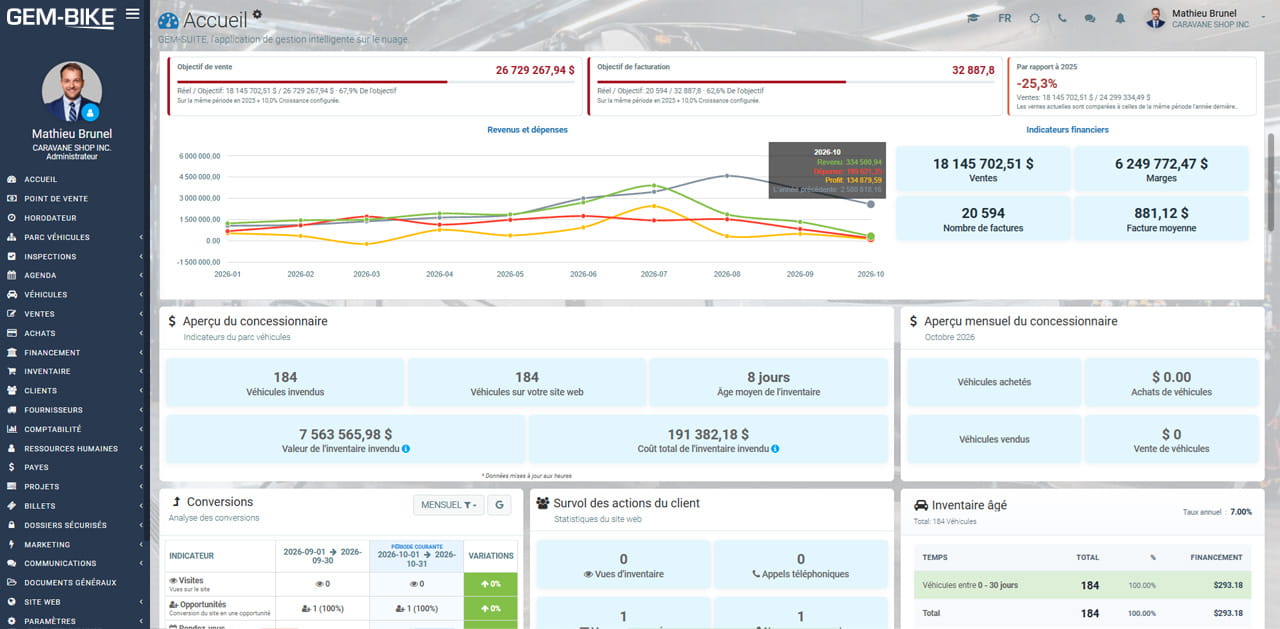1280x629 pixels.
Task: Expand the Parc véhicules menu
Action: pos(75,237)
